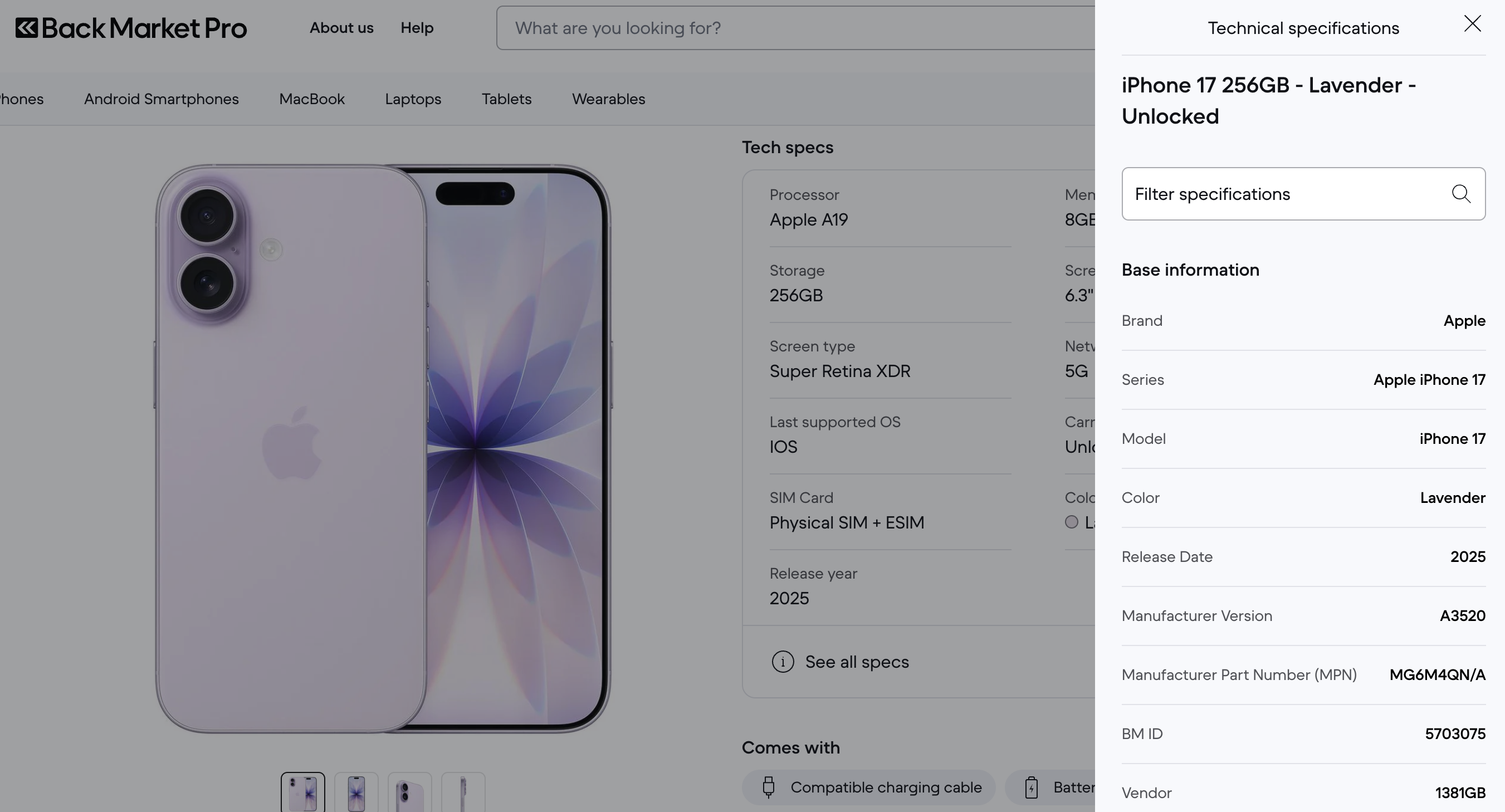This screenshot has height=812, width=1505.
Task: Click the charging cable icon
Action: pyautogui.click(x=768, y=787)
